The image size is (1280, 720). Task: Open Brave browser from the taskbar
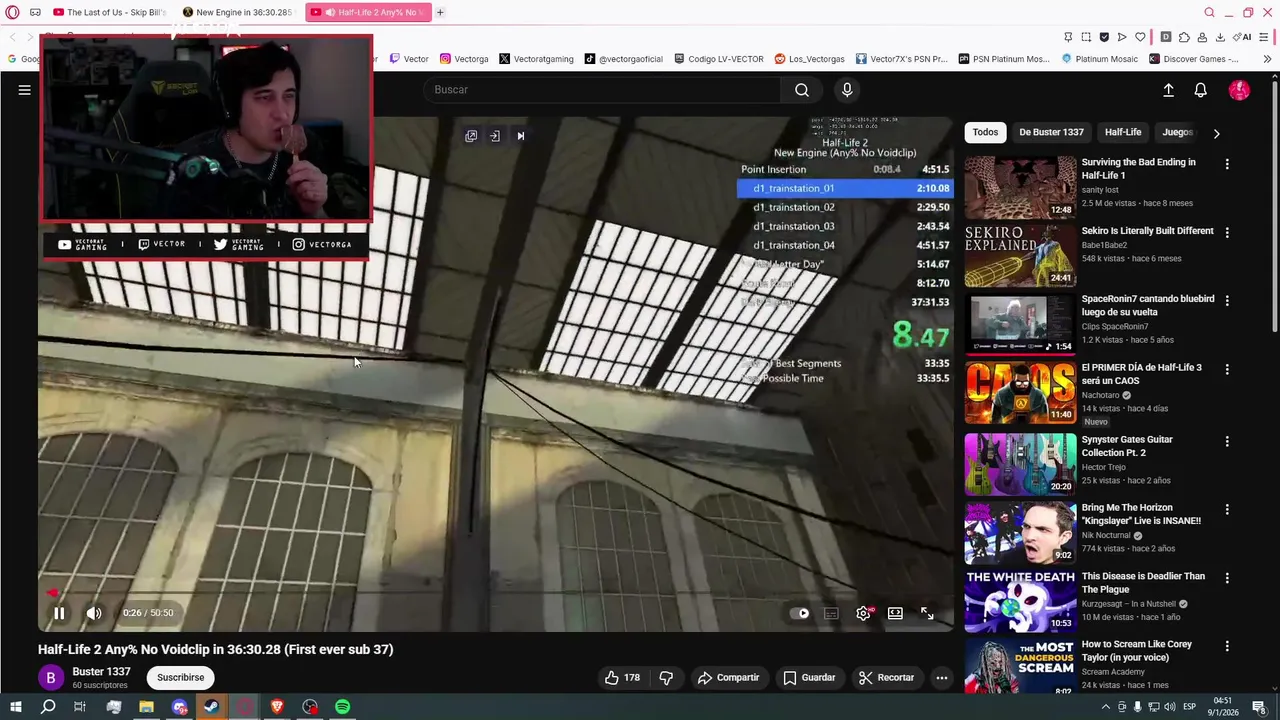point(277,707)
